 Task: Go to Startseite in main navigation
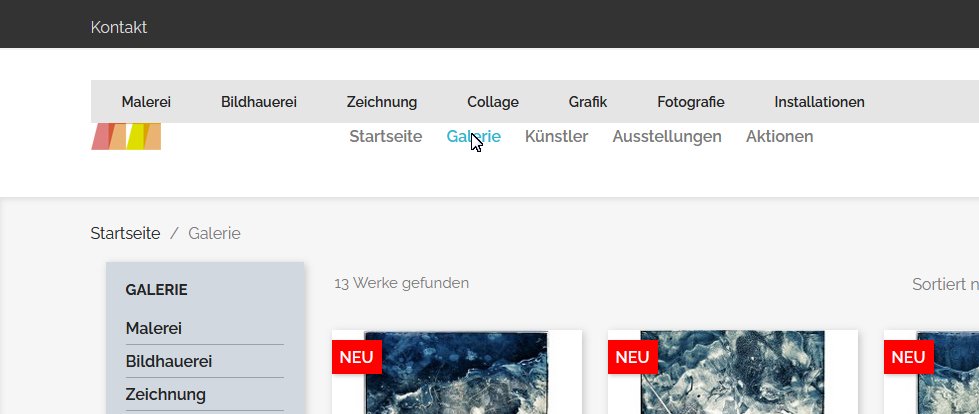pos(385,136)
